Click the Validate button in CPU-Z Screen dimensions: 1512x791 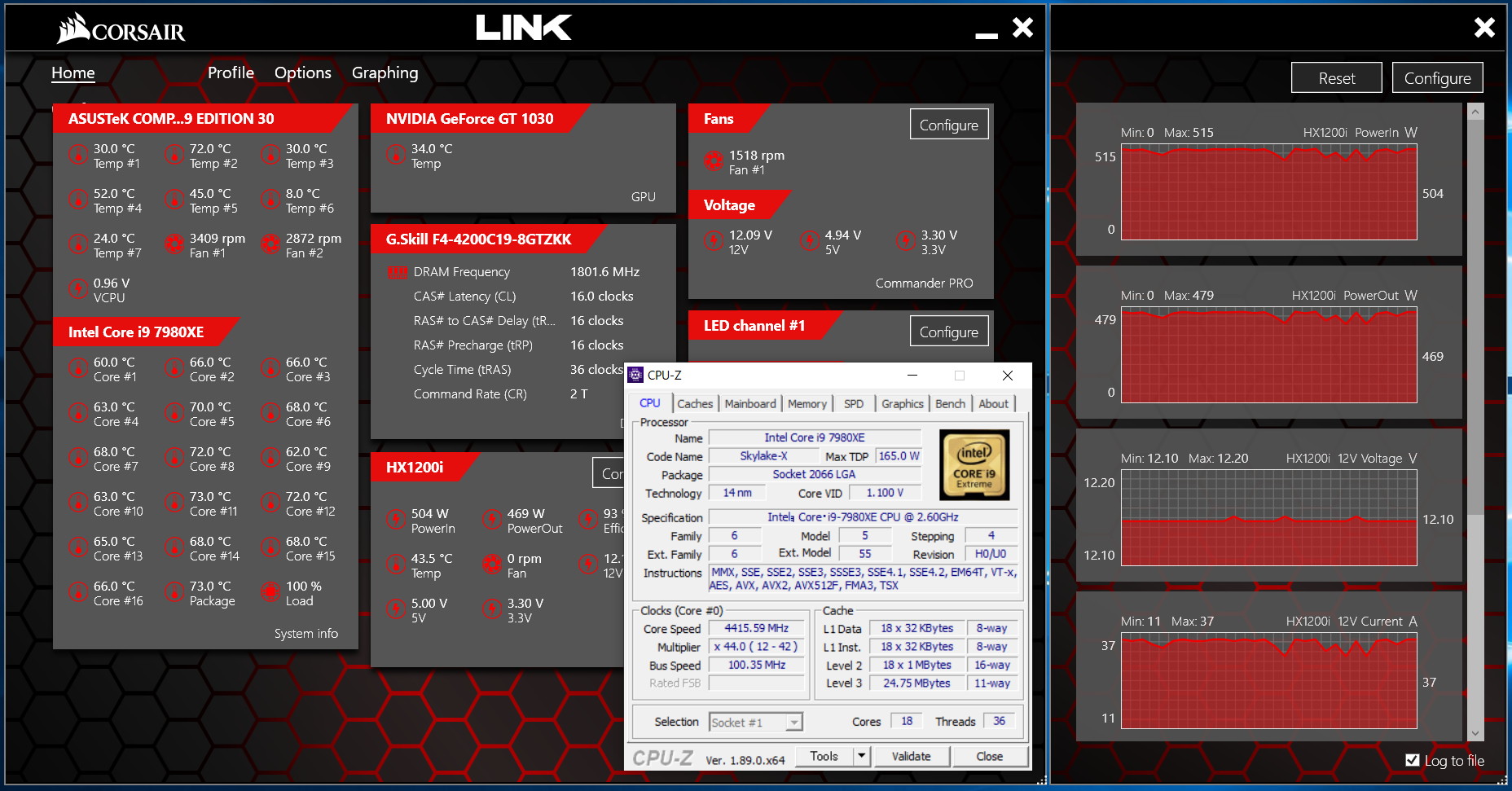[x=911, y=757]
